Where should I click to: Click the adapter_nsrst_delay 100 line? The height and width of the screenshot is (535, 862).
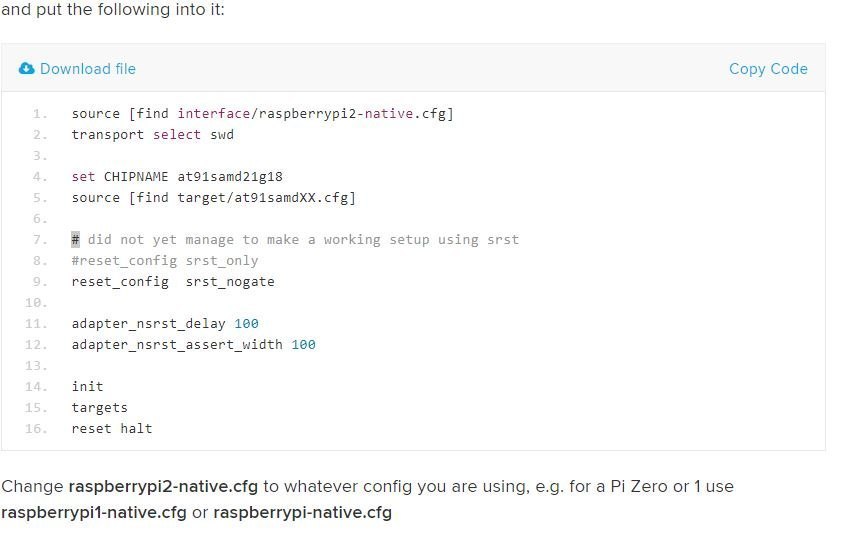point(165,323)
